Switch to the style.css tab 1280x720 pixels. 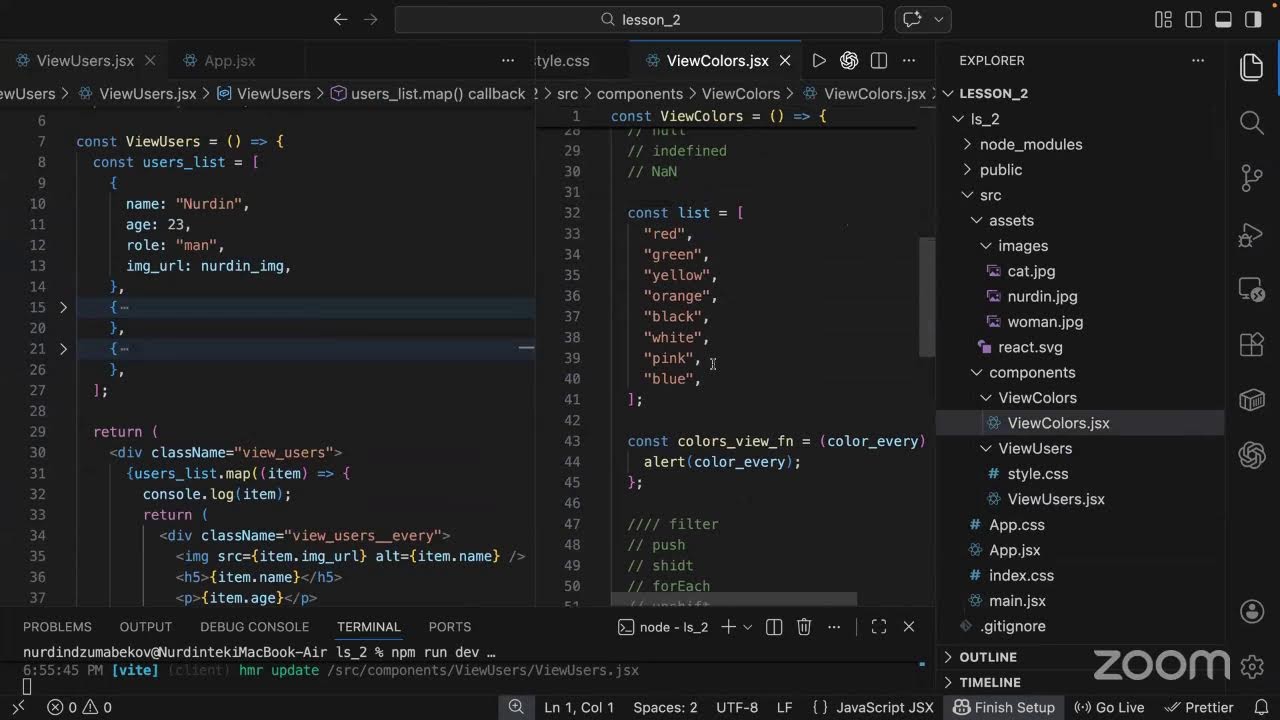pos(562,61)
